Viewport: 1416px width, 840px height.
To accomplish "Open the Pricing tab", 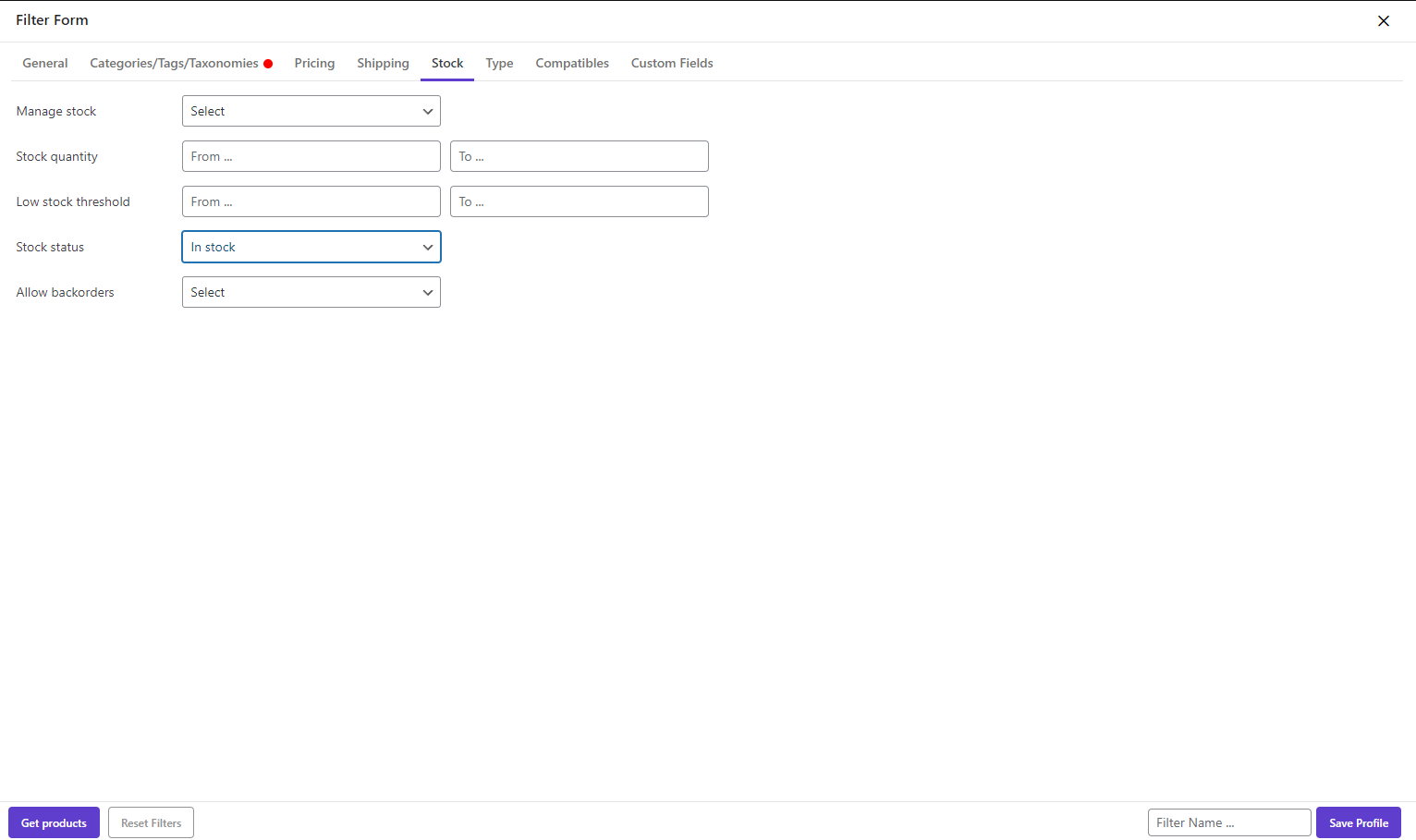I will (314, 63).
